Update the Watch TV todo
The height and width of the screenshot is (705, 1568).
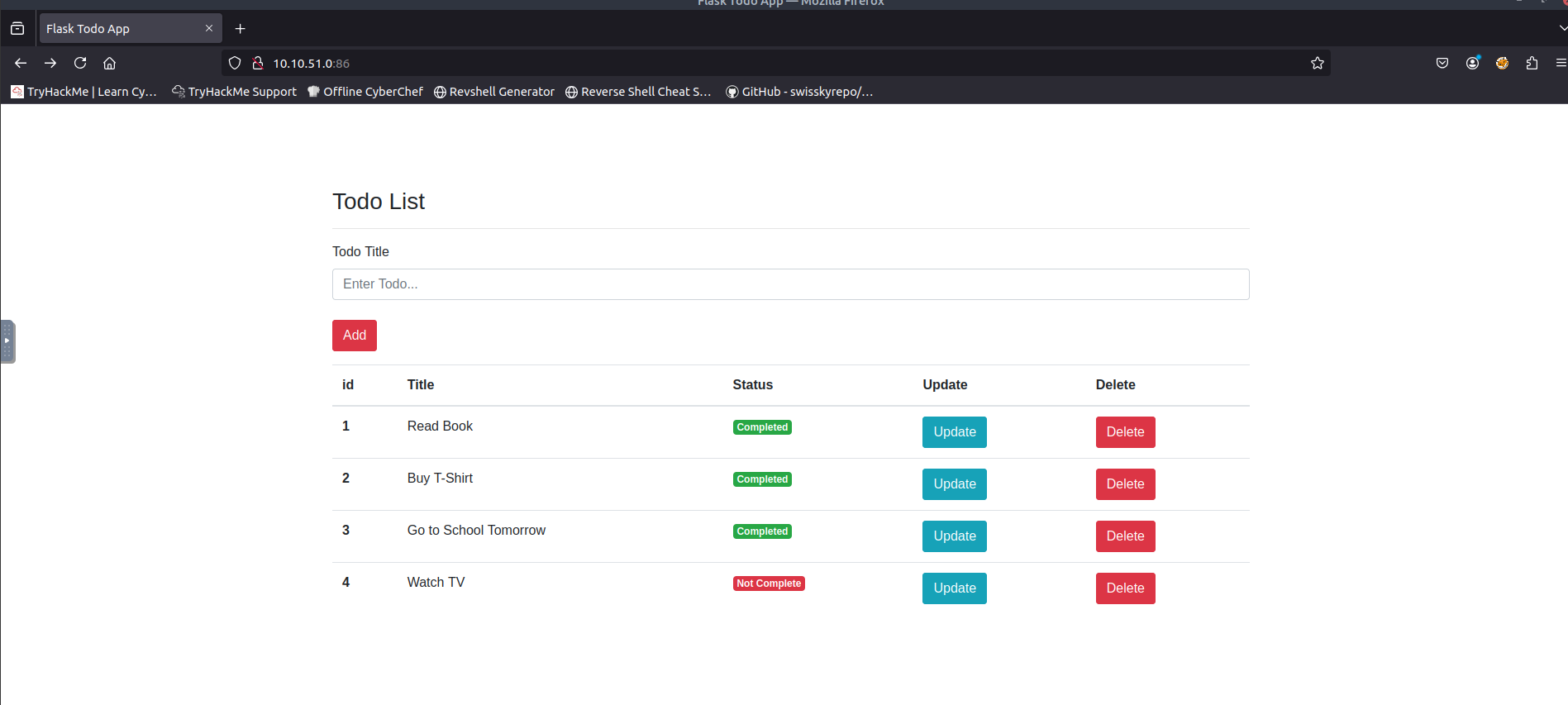[954, 588]
